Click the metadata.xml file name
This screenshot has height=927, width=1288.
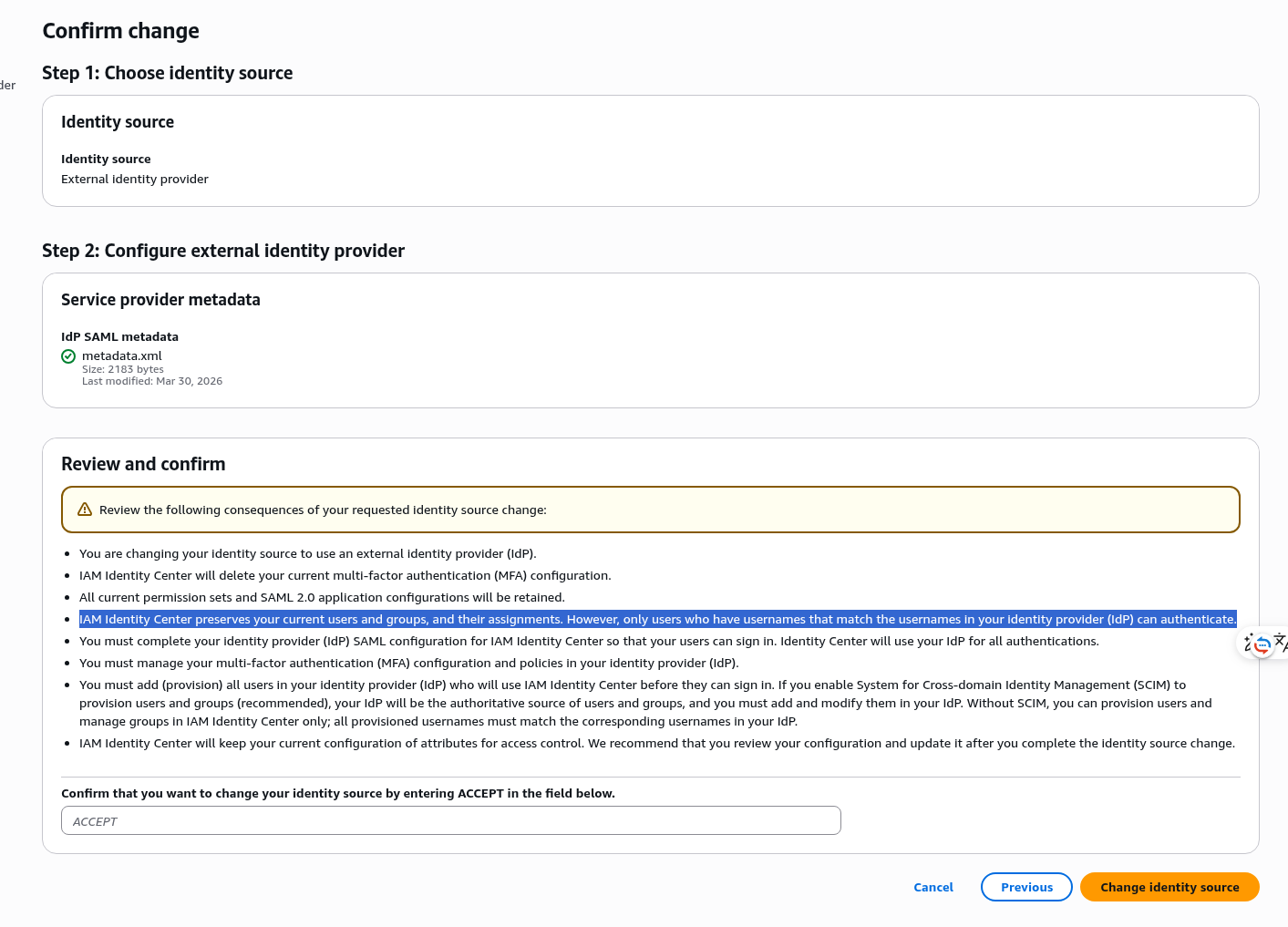click(122, 355)
